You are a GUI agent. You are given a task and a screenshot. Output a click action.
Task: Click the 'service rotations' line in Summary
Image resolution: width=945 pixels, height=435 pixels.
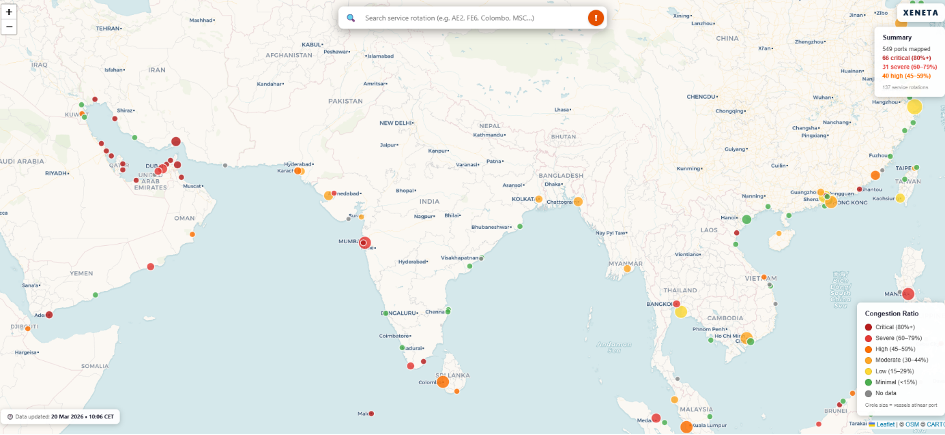pyautogui.click(x=905, y=87)
